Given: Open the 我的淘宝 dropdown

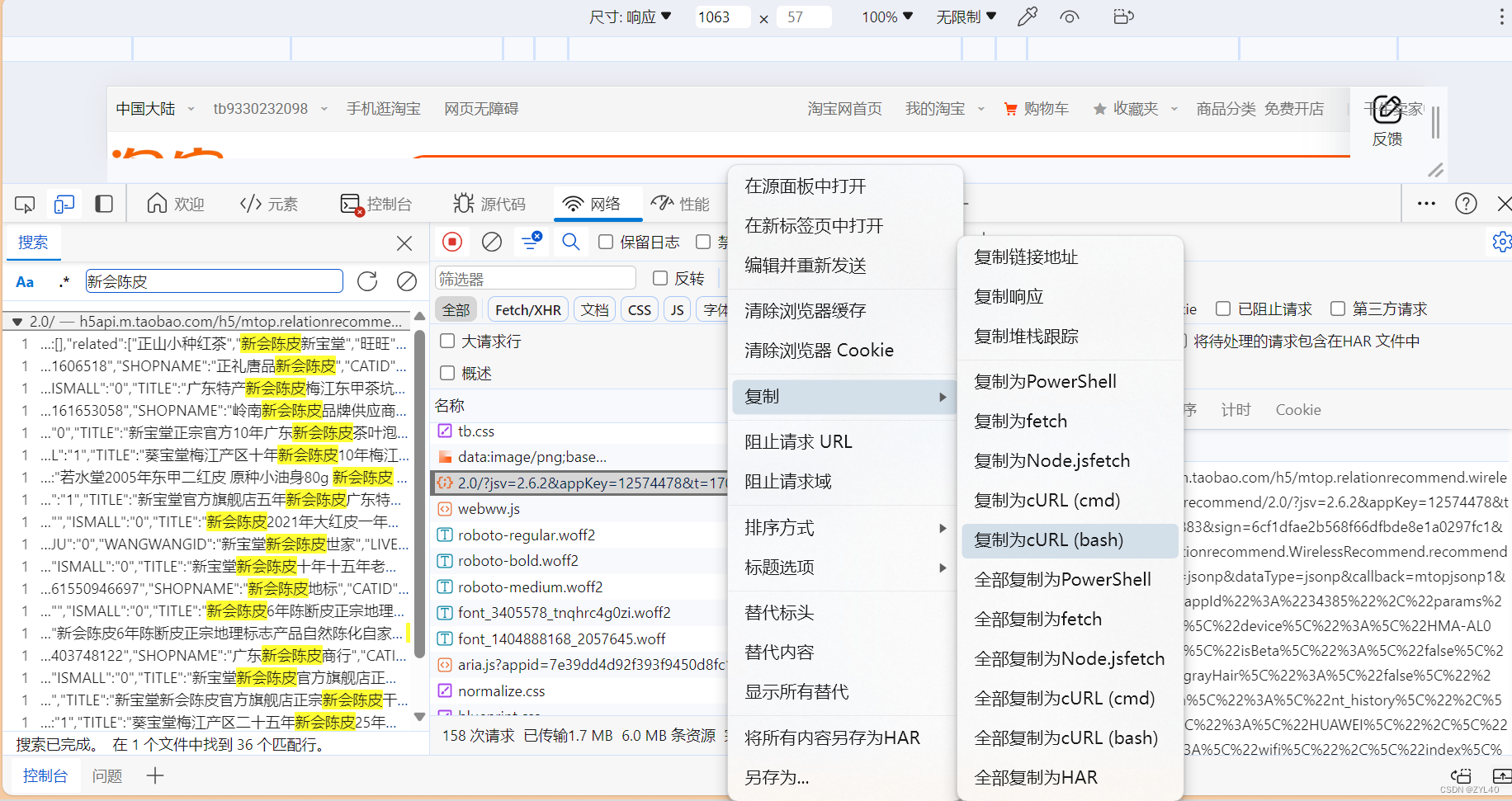Looking at the screenshot, I should pos(945,109).
